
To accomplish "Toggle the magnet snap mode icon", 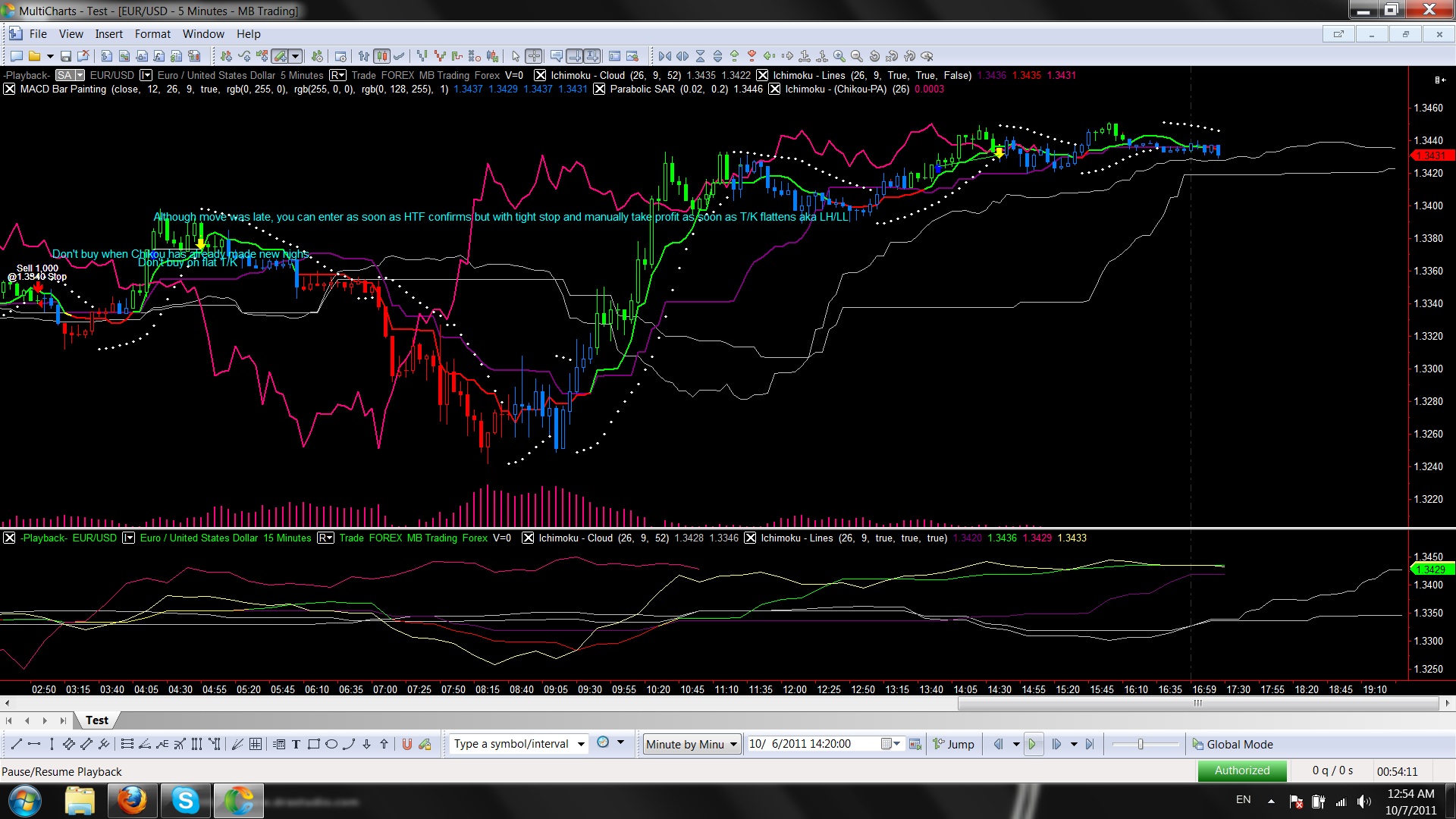I will pos(407,744).
